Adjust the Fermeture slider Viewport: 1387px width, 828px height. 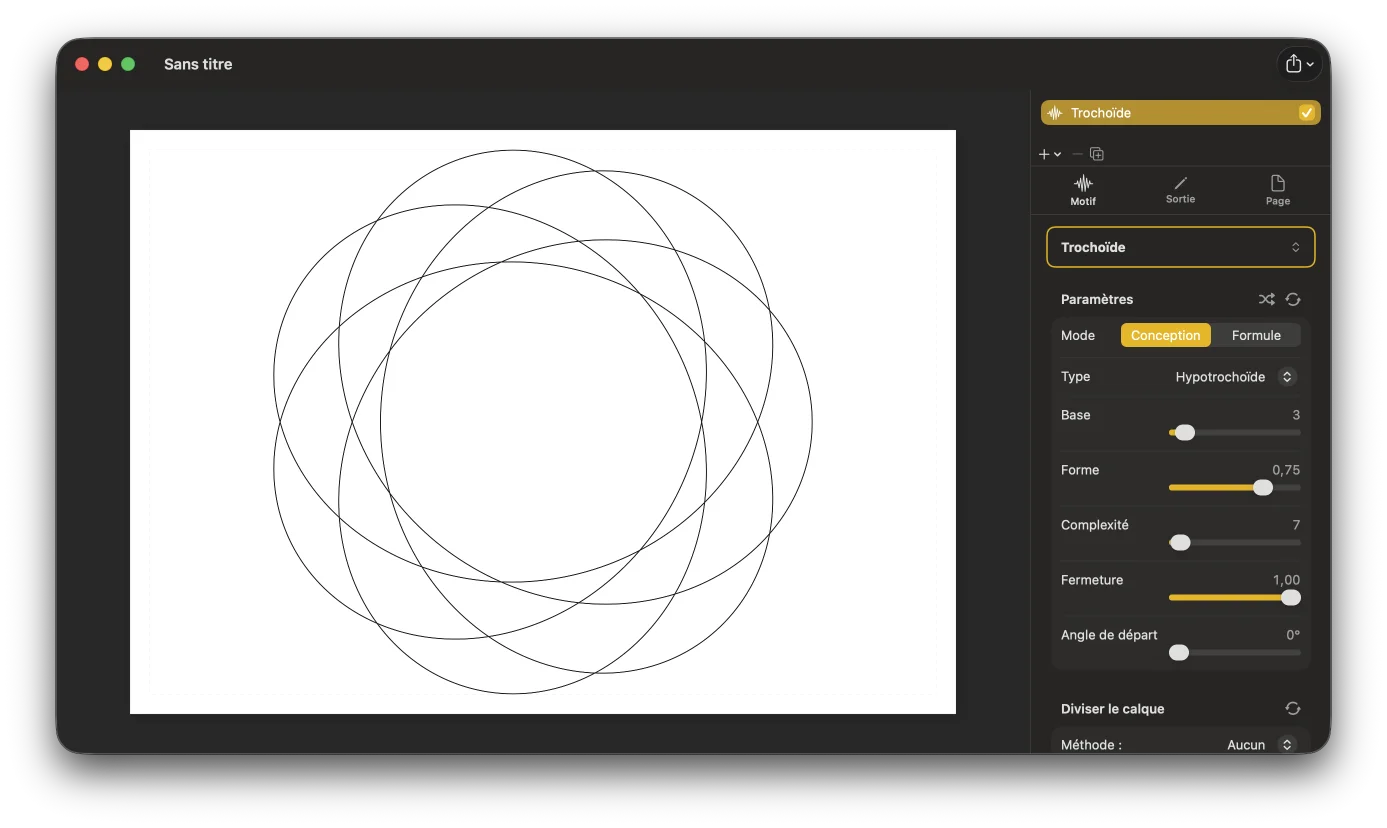(x=1235, y=598)
